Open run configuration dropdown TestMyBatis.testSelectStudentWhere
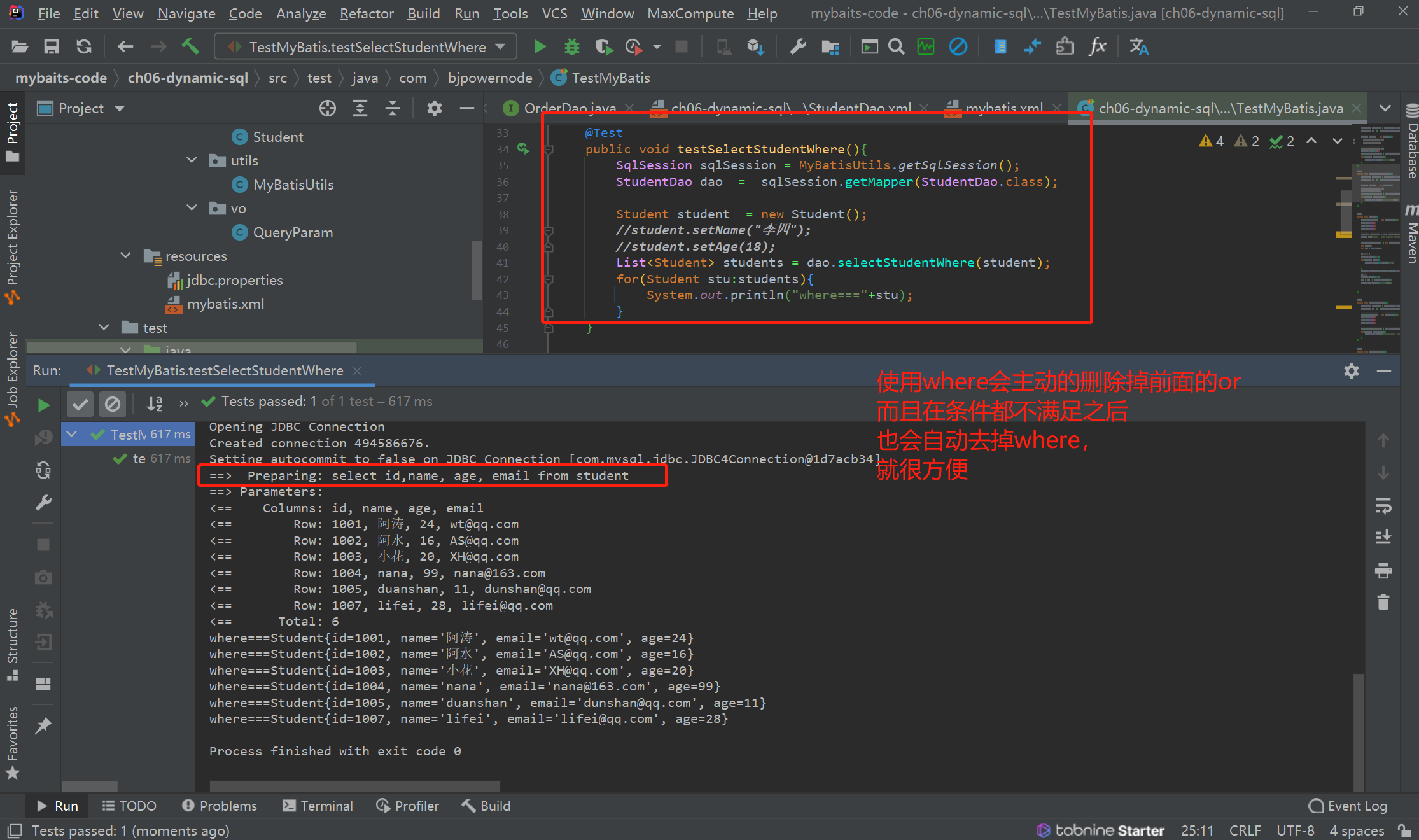The image size is (1419, 840). pos(366,47)
